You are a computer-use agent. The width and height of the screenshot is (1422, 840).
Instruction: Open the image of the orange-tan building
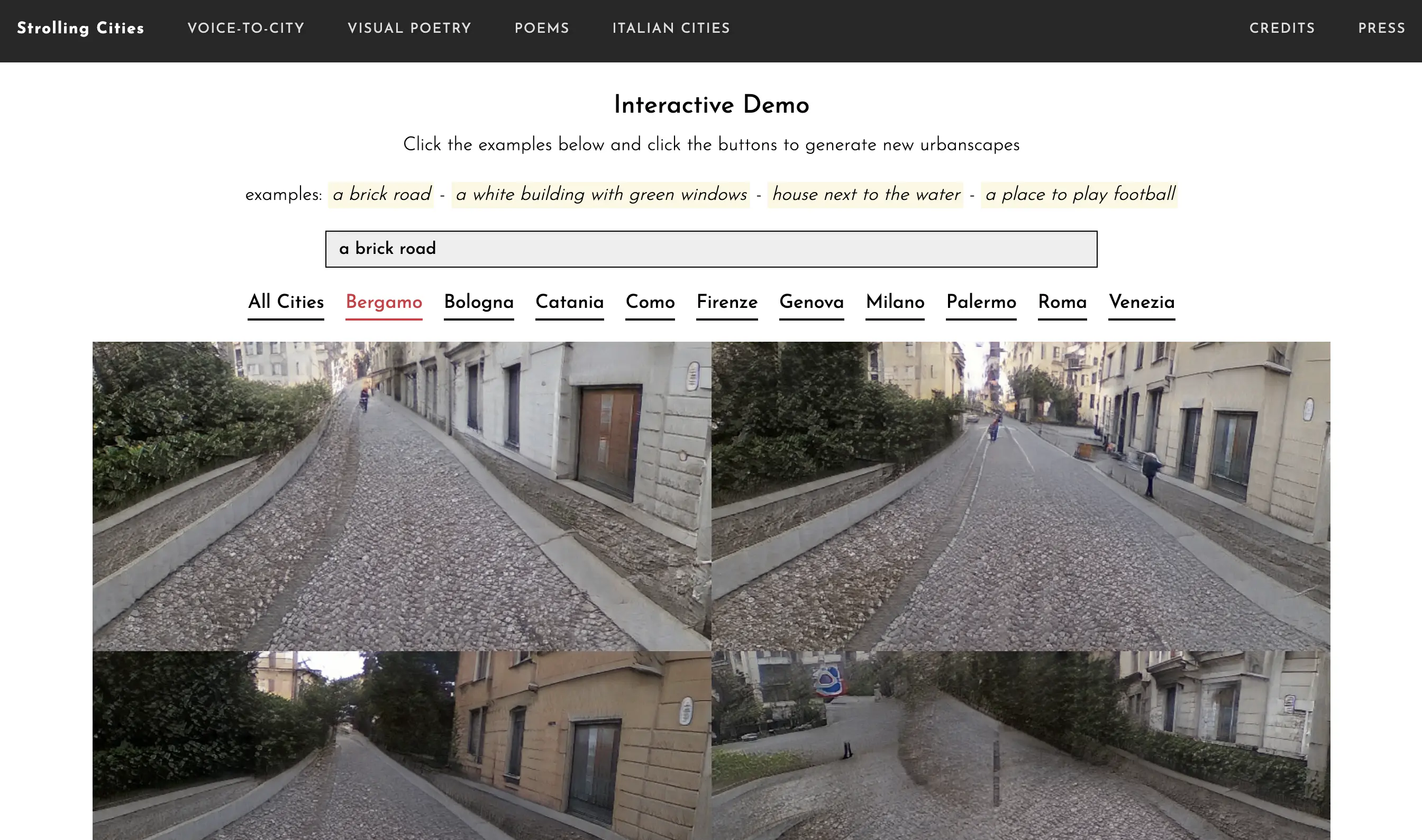[x=402, y=745]
